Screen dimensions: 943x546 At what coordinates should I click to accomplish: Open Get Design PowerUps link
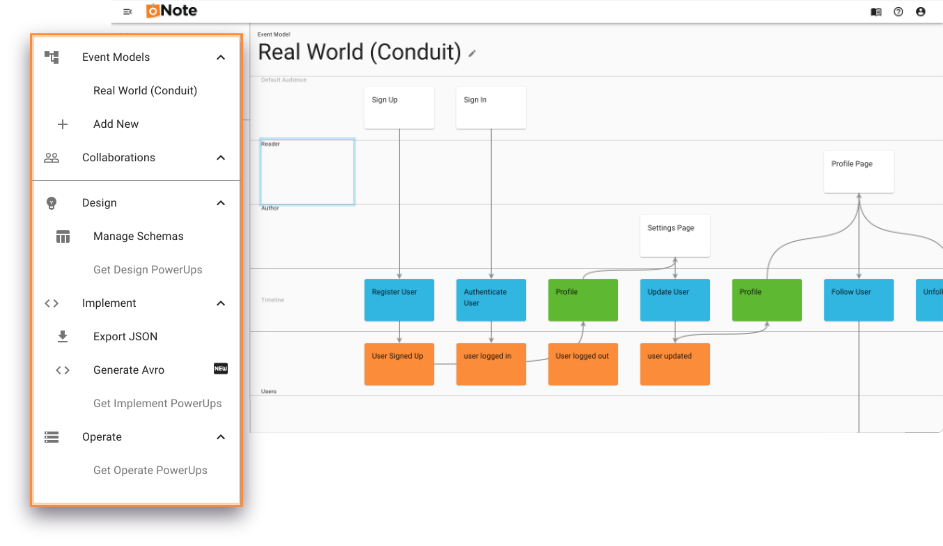click(x=148, y=270)
